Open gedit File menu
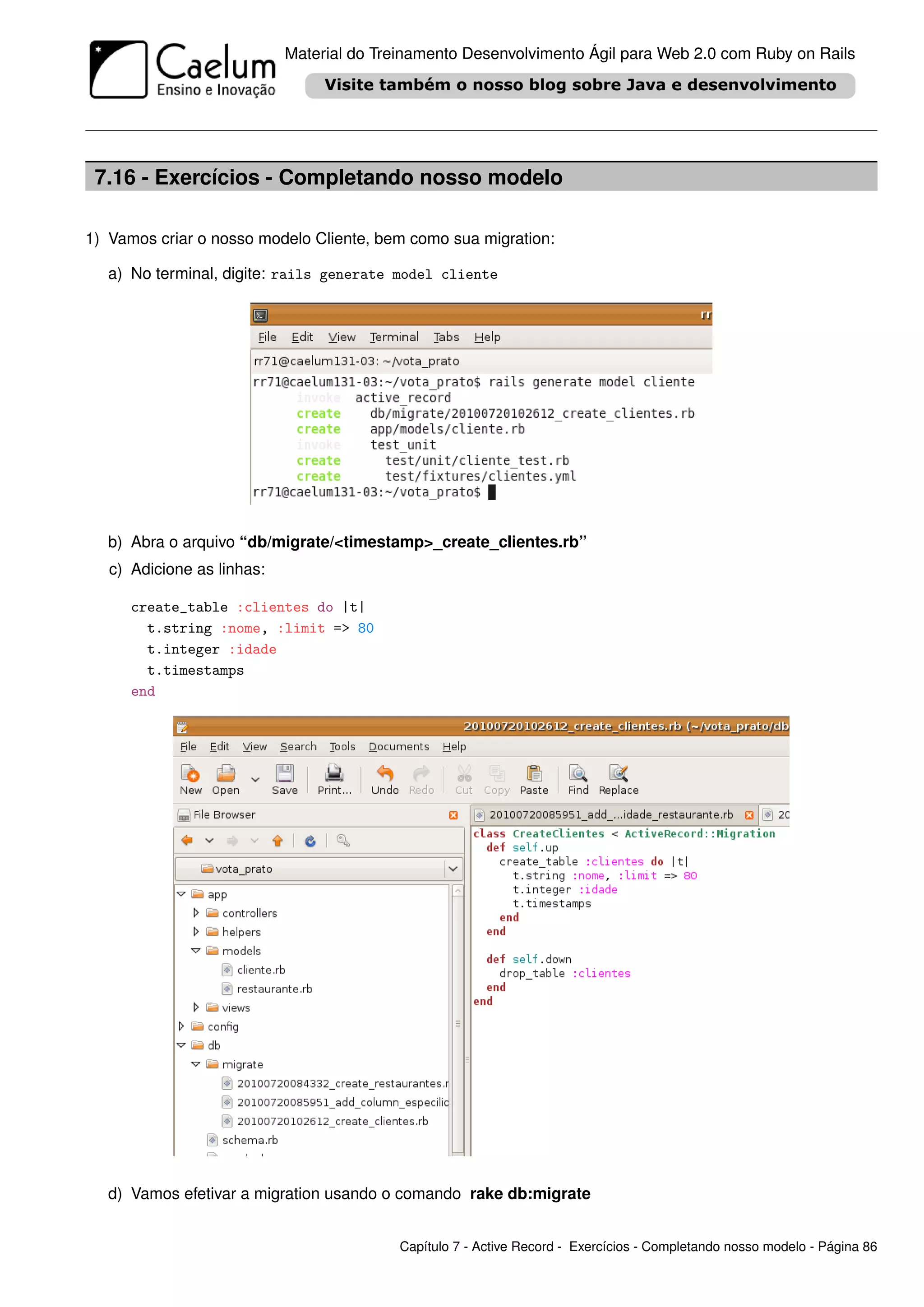Image resolution: width=924 pixels, height=1307 pixels. pyautogui.click(x=188, y=746)
